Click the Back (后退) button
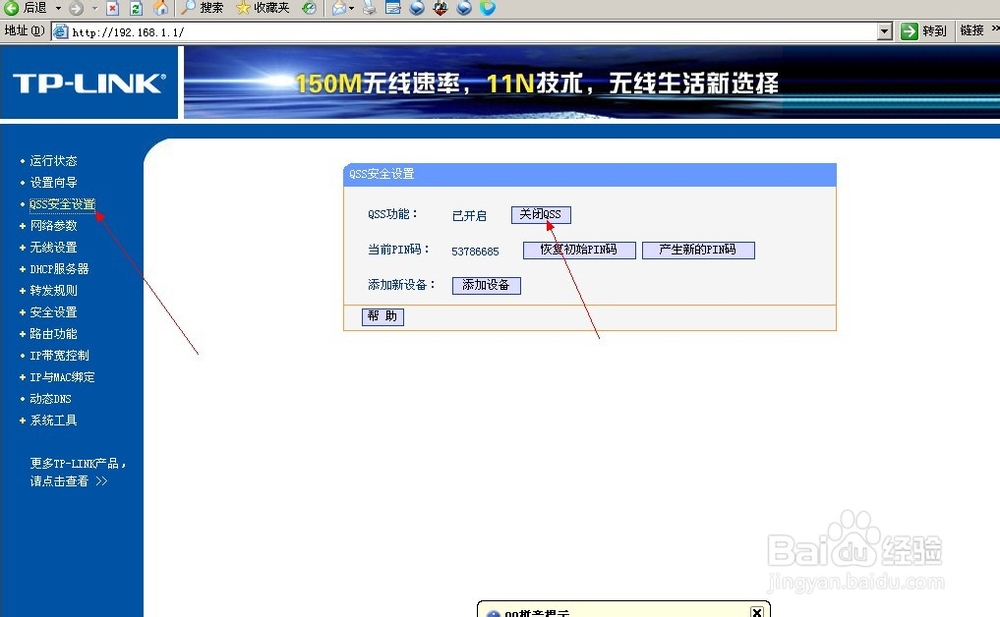1000x617 pixels. 26,8
